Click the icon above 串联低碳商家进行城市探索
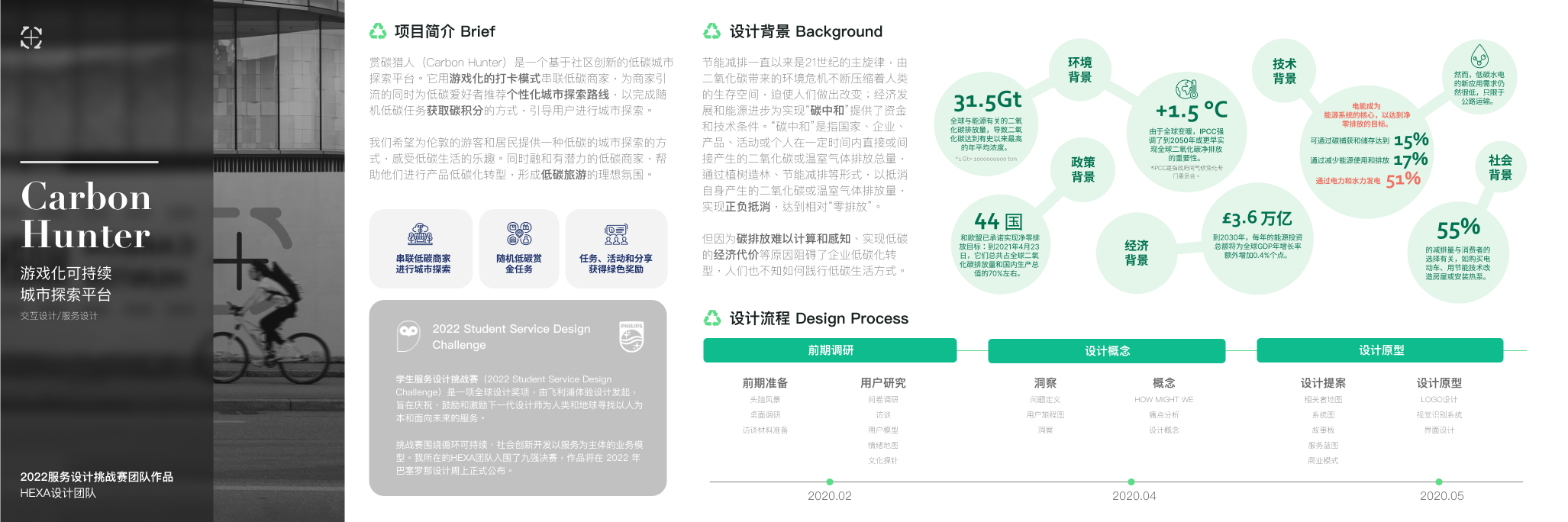 [421, 234]
